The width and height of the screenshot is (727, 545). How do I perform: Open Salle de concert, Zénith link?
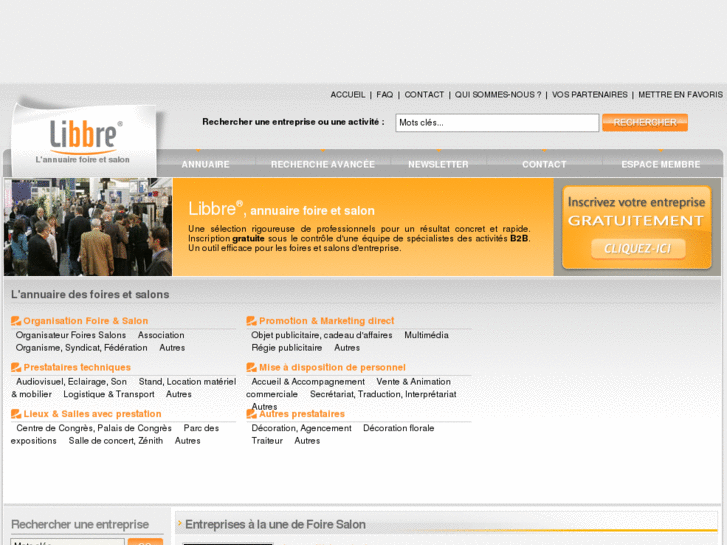116,441
